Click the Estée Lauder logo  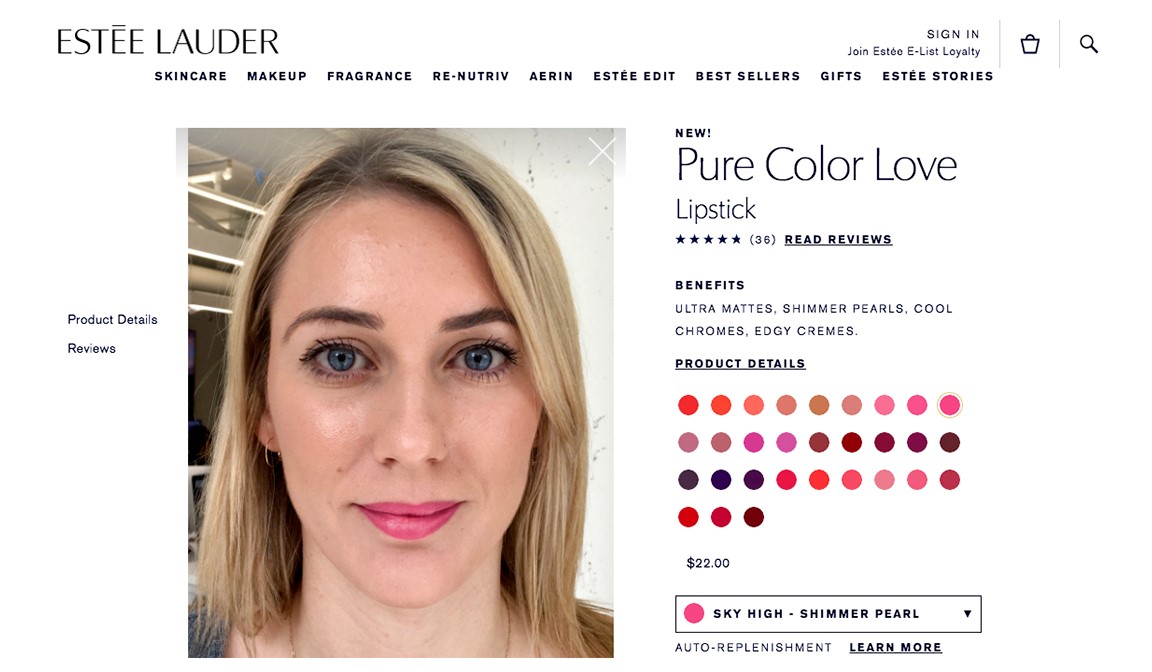(168, 41)
